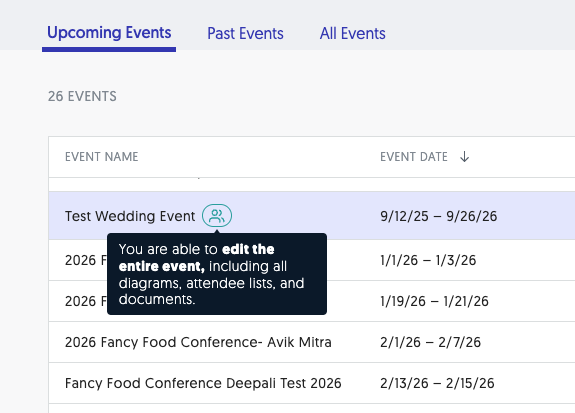The width and height of the screenshot is (575, 413).
Task: Switch to the Past Events tab
Action: (245, 33)
